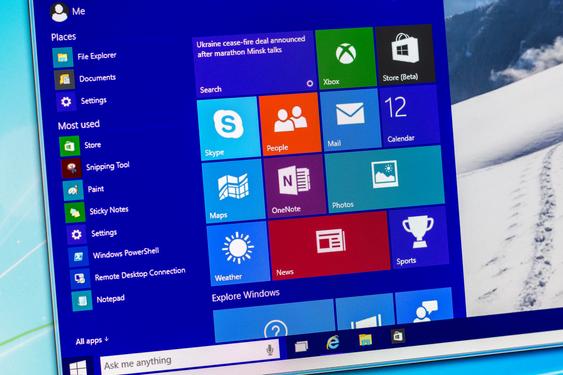Screen dimensions: 563x375
Task: Open the OneNote tile
Action: (x=294, y=186)
